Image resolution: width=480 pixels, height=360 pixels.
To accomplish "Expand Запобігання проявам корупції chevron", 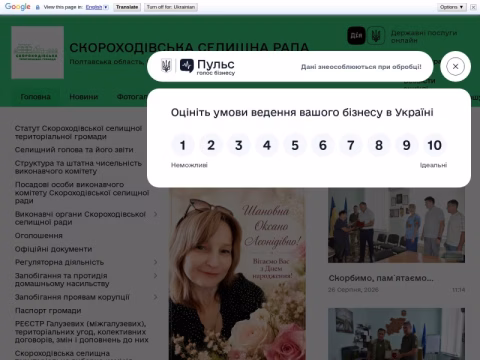I will pos(155,297).
